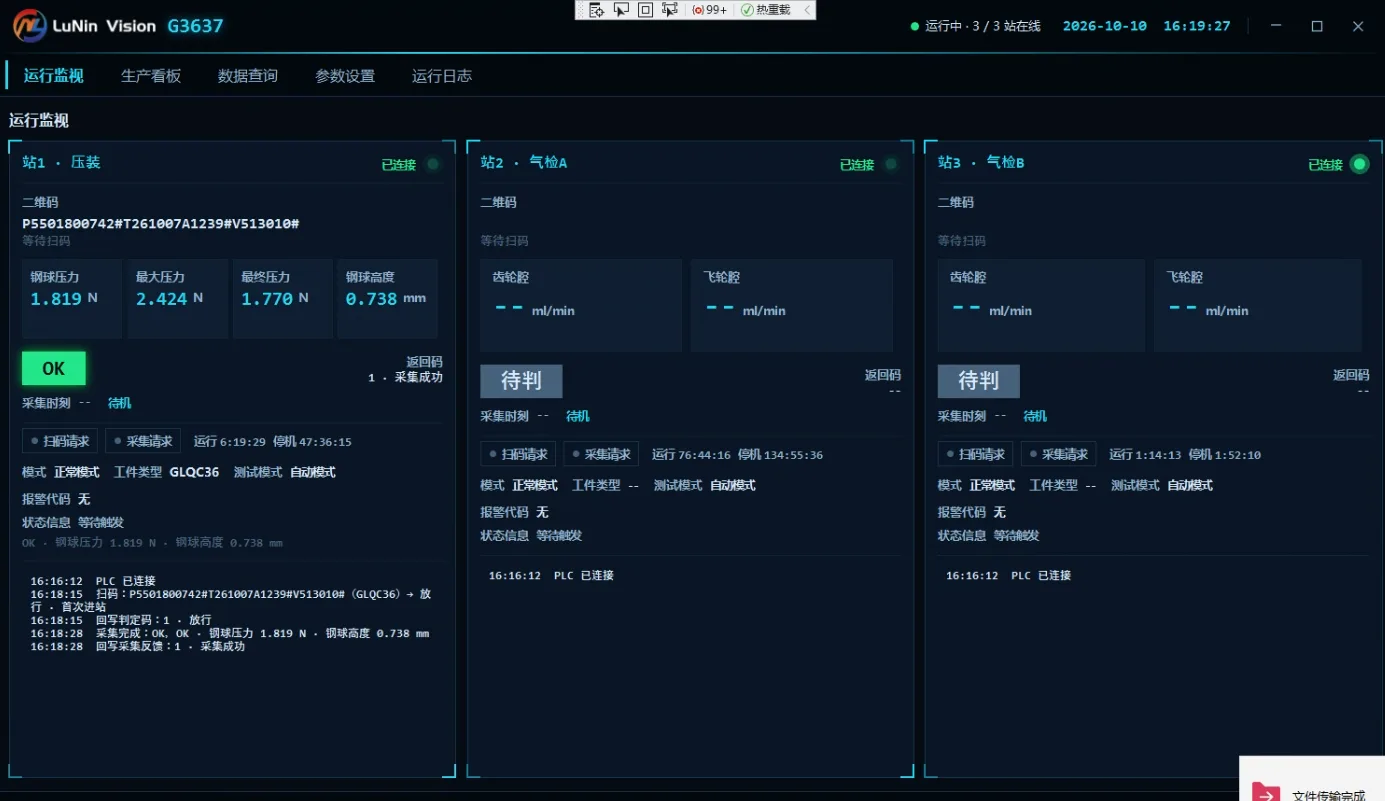Click station 2 log entry PLC 已连接
The height and width of the screenshot is (801, 1385).
click(x=551, y=576)
